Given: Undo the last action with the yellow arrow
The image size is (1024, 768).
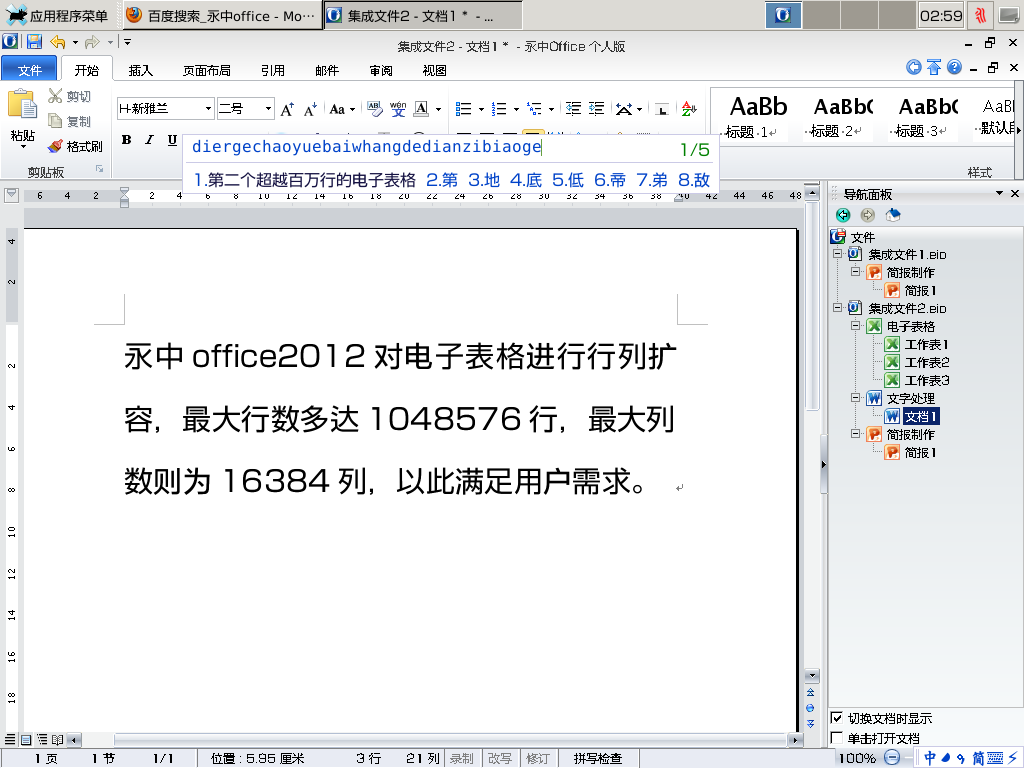Looking at the screenshot, I should pos(58,42).
